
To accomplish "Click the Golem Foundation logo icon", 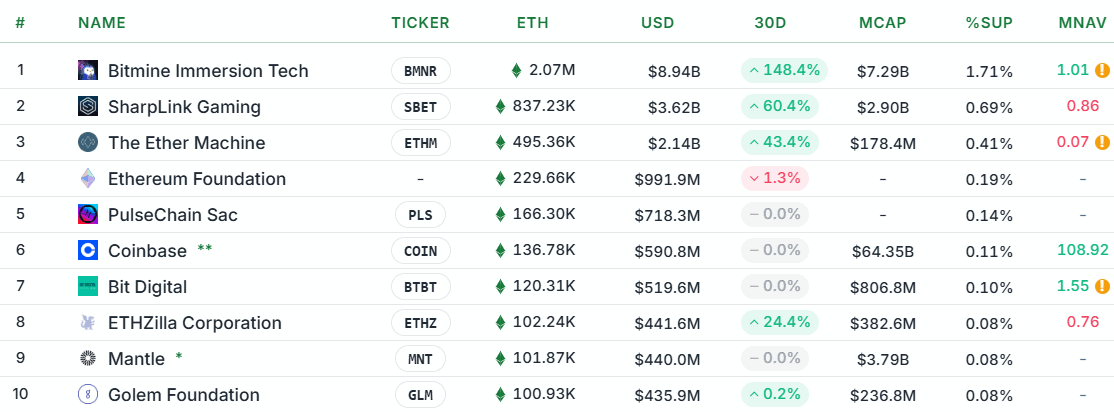I will coord(88,395).
